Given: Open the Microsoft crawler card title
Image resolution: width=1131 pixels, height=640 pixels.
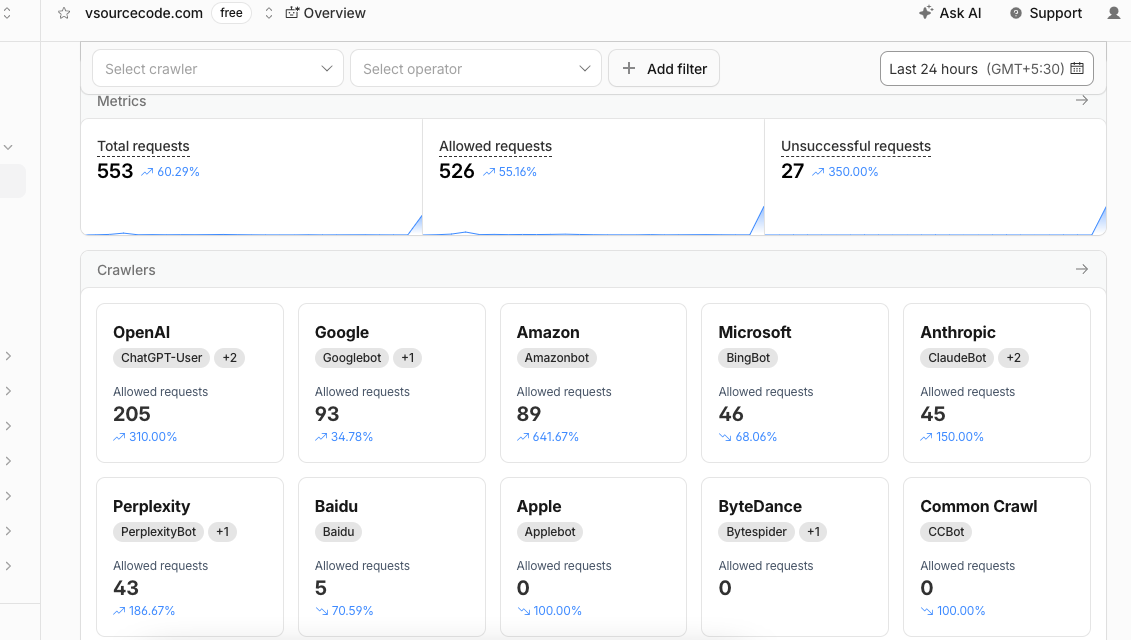Looking at the screenshot, I should 754,333.
